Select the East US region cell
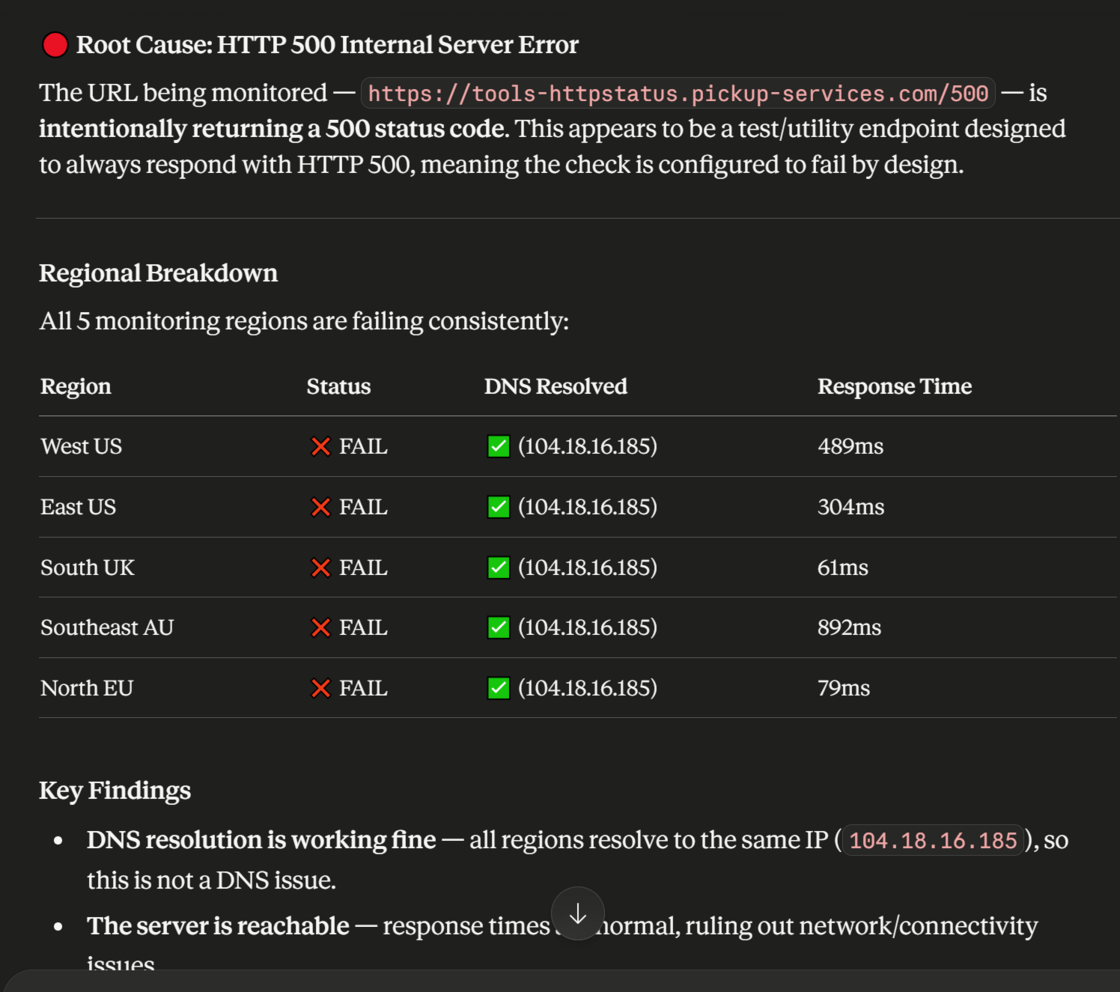 78,507
